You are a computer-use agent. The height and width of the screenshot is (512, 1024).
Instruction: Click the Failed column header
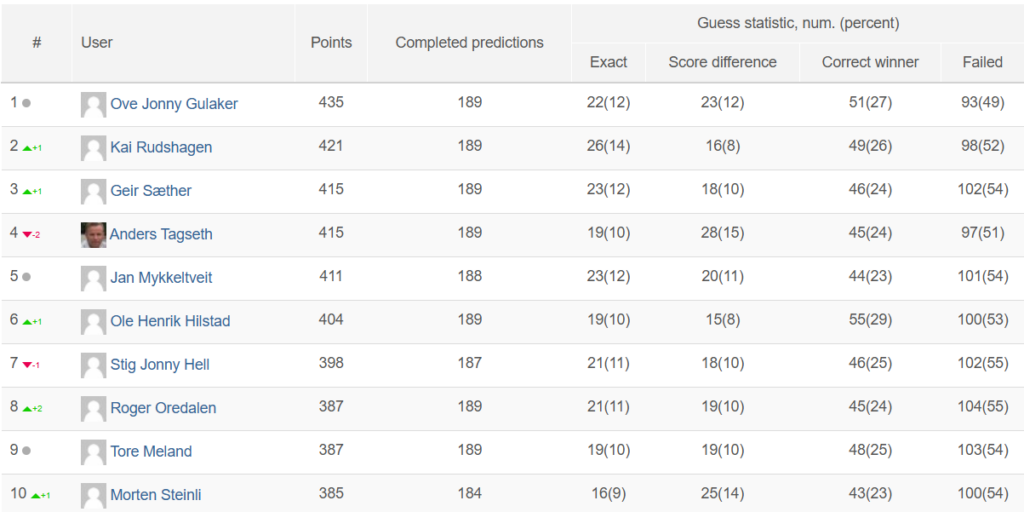tap(982, 62)
